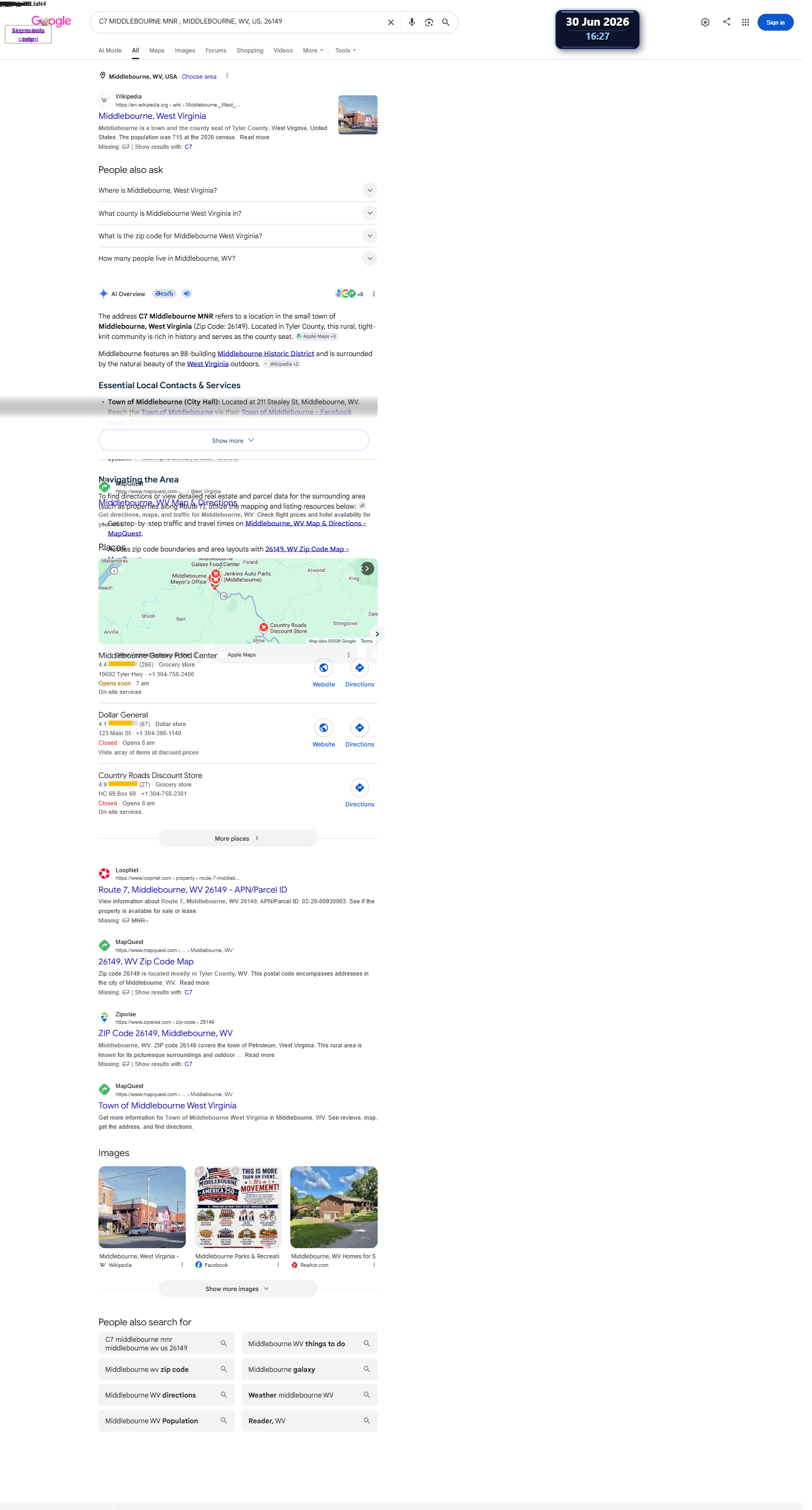This screenshot has width=812, height=1510.
Task: Get directions to Dollar General
Action: point(359,733)
